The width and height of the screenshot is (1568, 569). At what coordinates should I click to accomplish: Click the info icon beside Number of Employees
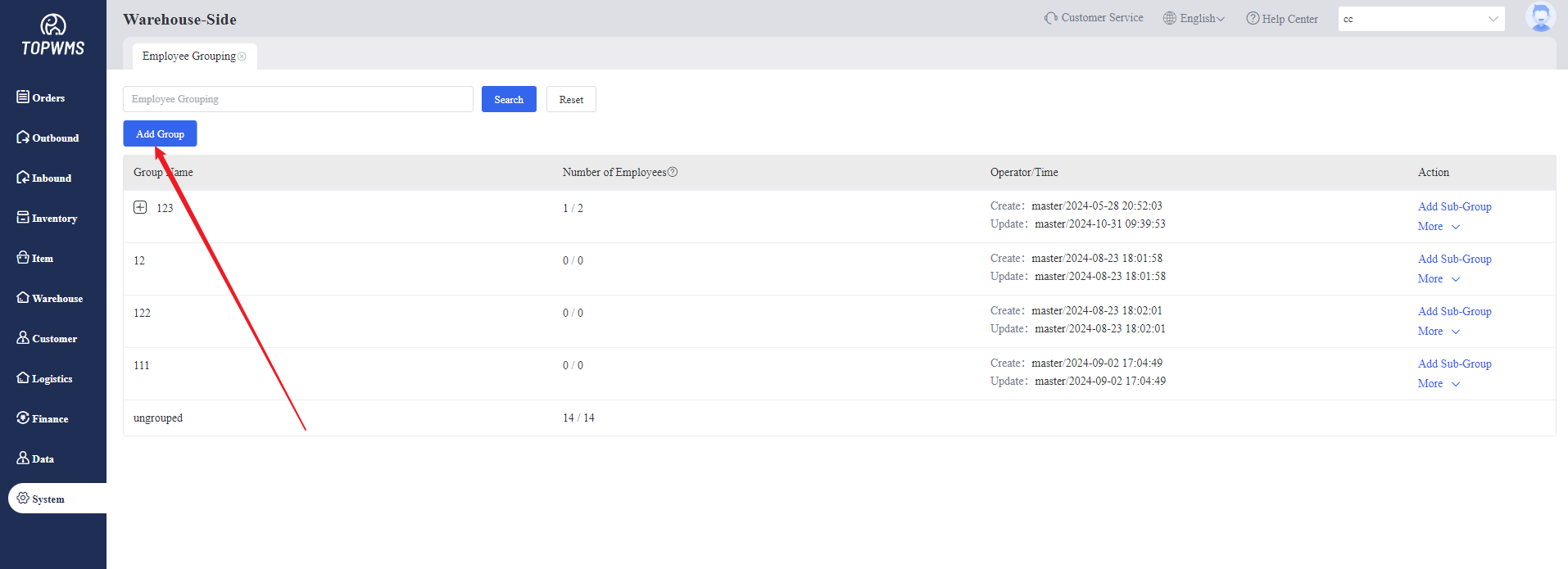(x=673, y=172)
